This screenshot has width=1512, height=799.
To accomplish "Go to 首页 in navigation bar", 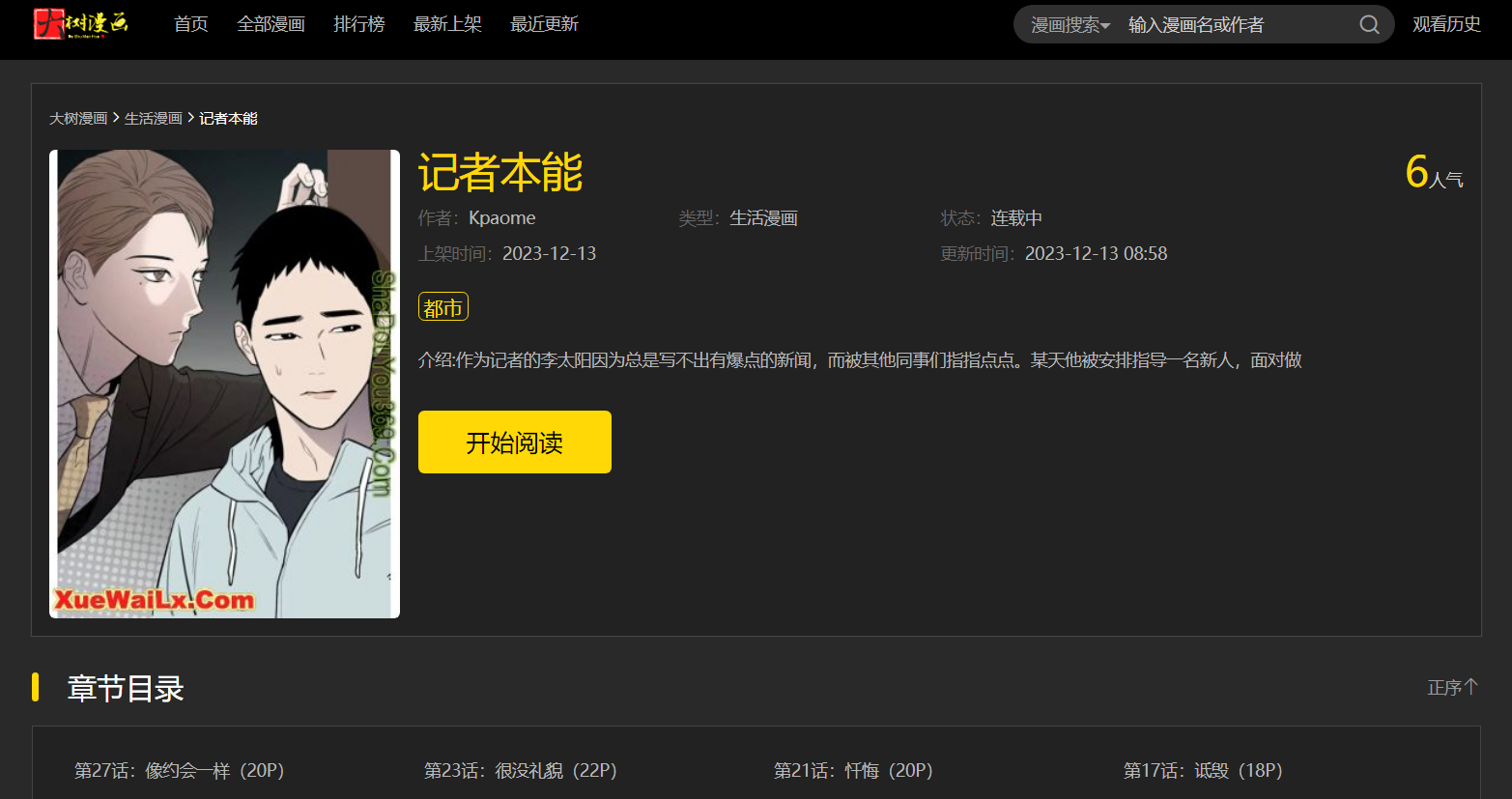I will tap(190, 24).
